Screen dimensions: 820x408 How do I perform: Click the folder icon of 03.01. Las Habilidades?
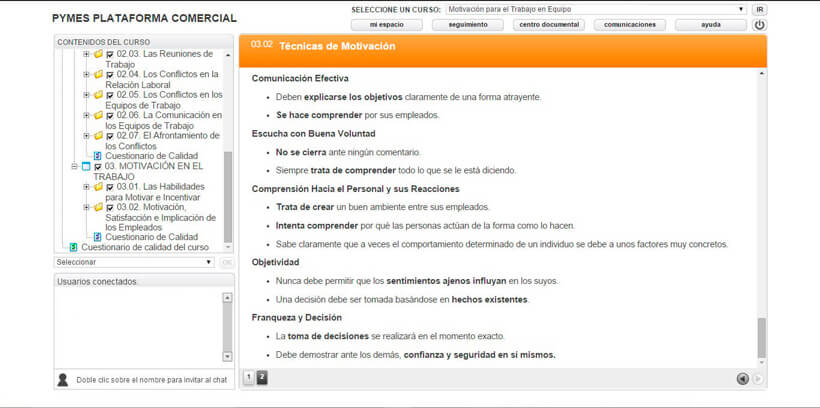point(98,187)
